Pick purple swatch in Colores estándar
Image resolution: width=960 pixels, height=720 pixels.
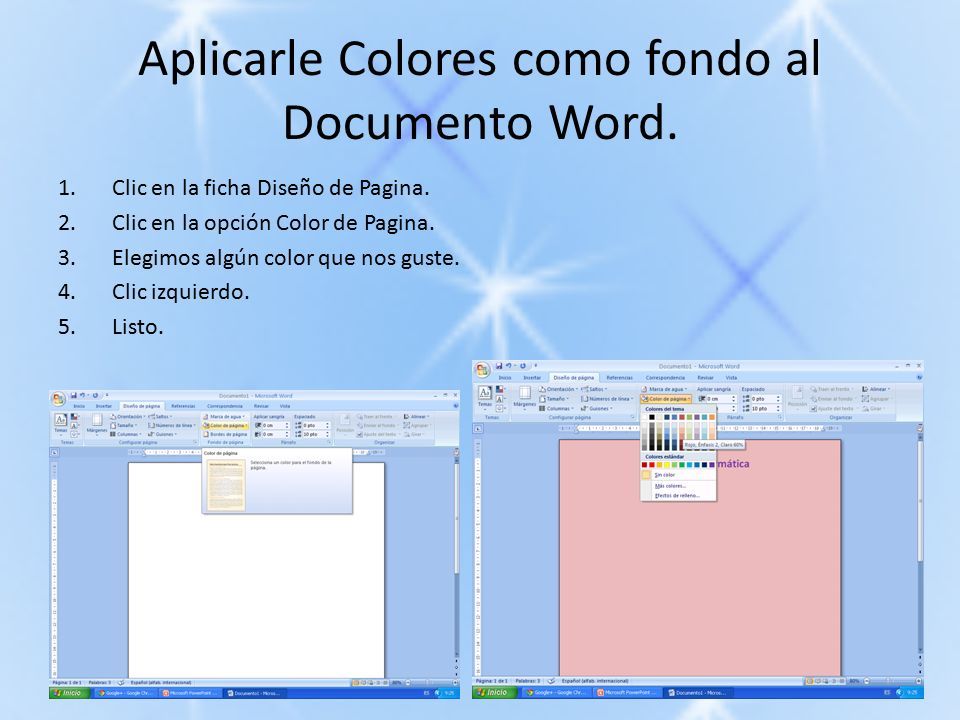click(x=711, y=465)
